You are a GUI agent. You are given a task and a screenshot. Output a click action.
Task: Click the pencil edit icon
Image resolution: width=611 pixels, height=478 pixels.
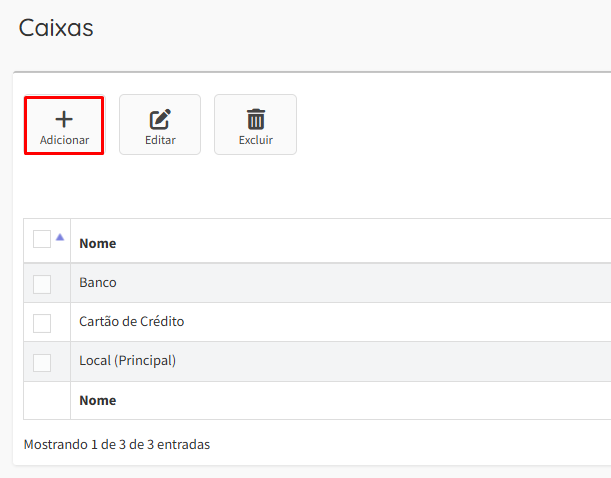pyautogui.click(x=160, y=119)
